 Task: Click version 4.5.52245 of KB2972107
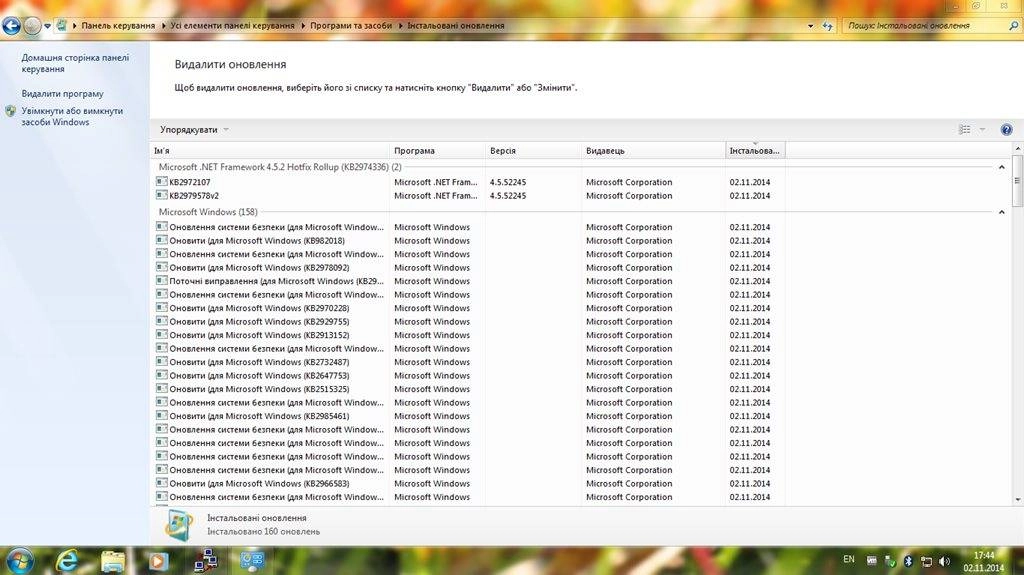[x=507, y=182]
